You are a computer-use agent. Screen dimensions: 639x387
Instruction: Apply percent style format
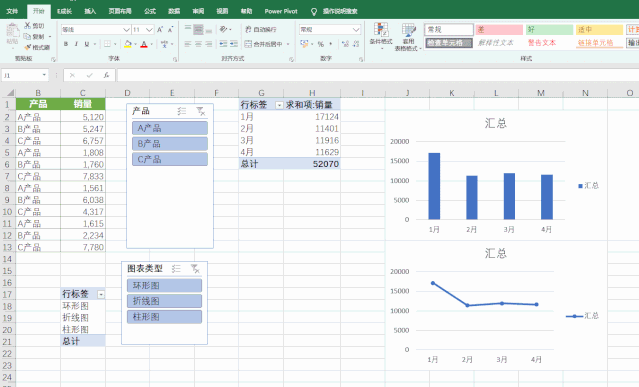click(321, 44)
